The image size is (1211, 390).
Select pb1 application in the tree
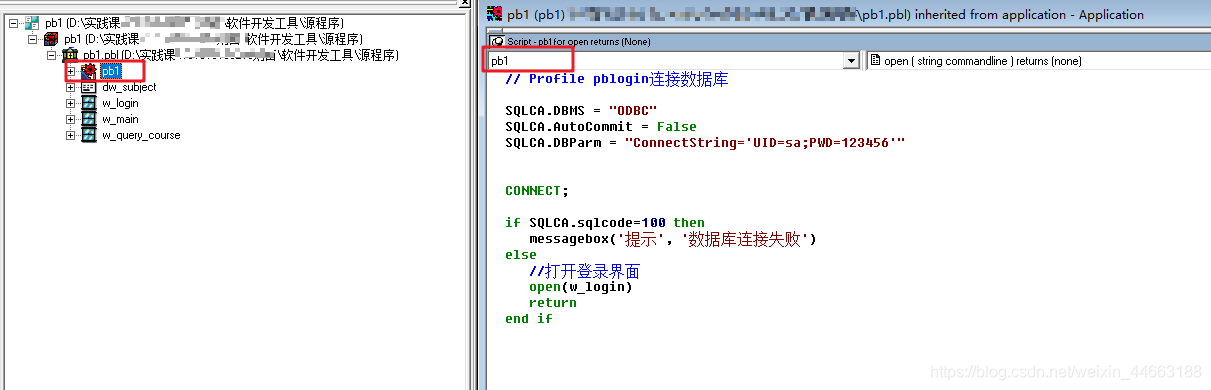click(111, 71)
